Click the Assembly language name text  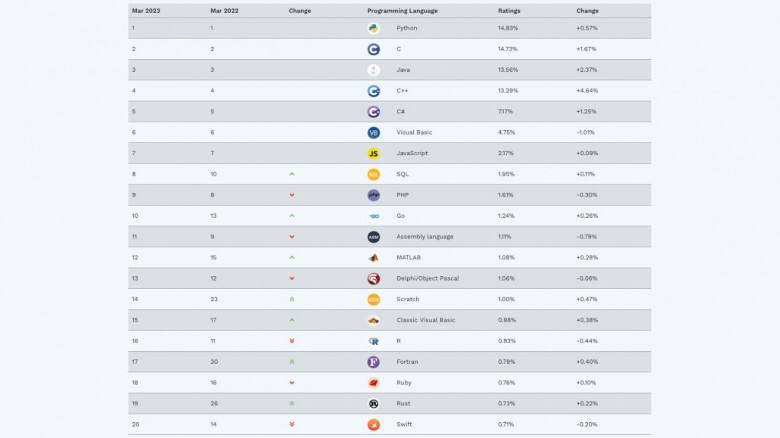[x=425, y=237]
